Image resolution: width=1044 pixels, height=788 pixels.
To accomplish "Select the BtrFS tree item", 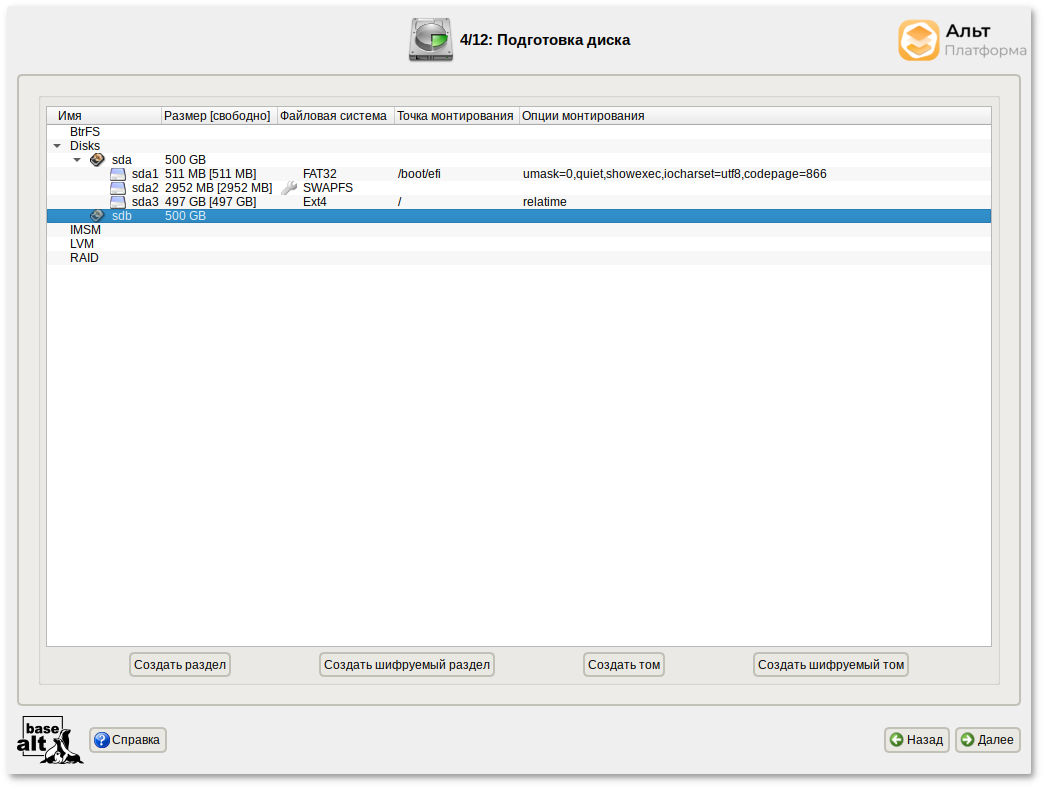I will [x=85, y=132].
